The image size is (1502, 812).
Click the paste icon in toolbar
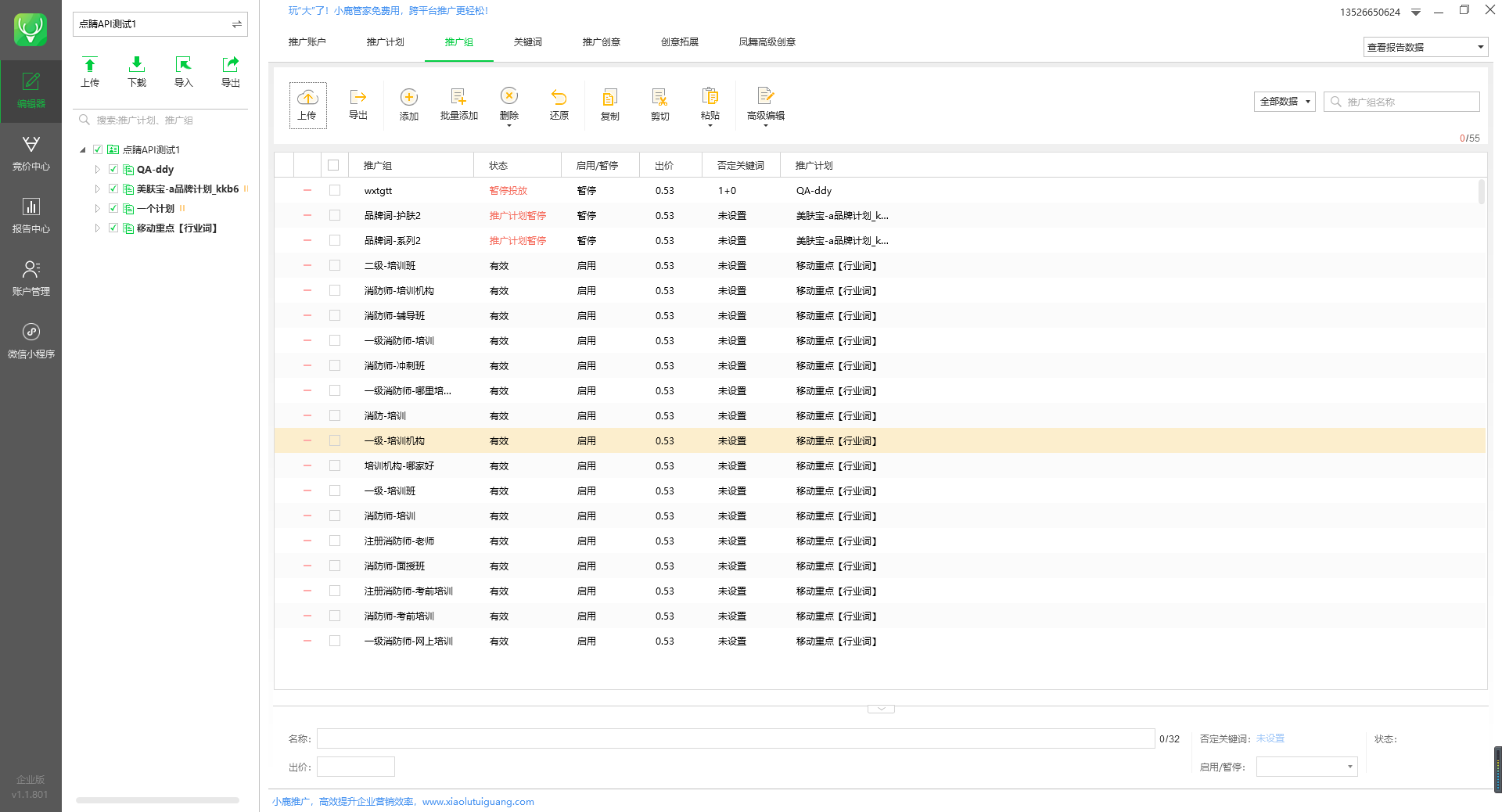710,95
